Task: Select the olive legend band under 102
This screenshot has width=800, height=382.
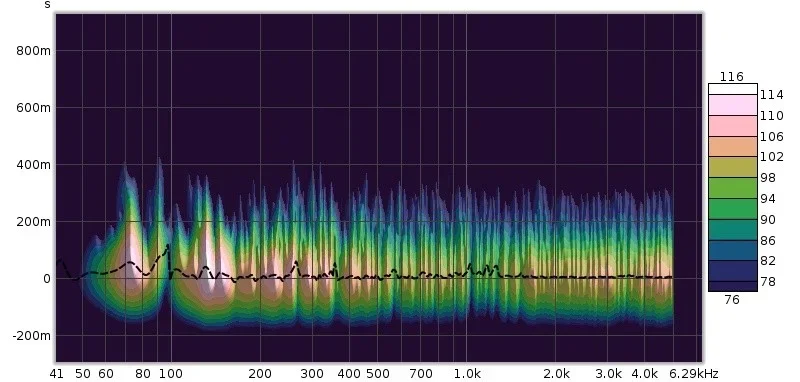Action: pos(733,168)
